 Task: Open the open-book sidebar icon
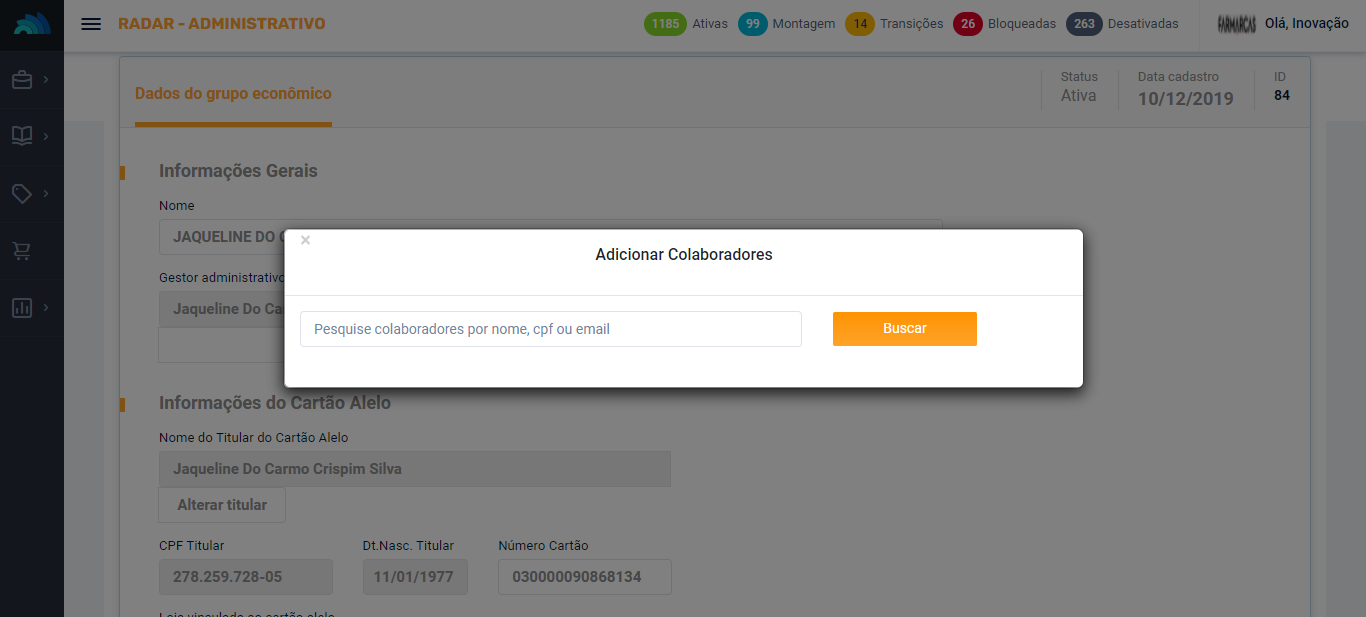click(22, 136)
